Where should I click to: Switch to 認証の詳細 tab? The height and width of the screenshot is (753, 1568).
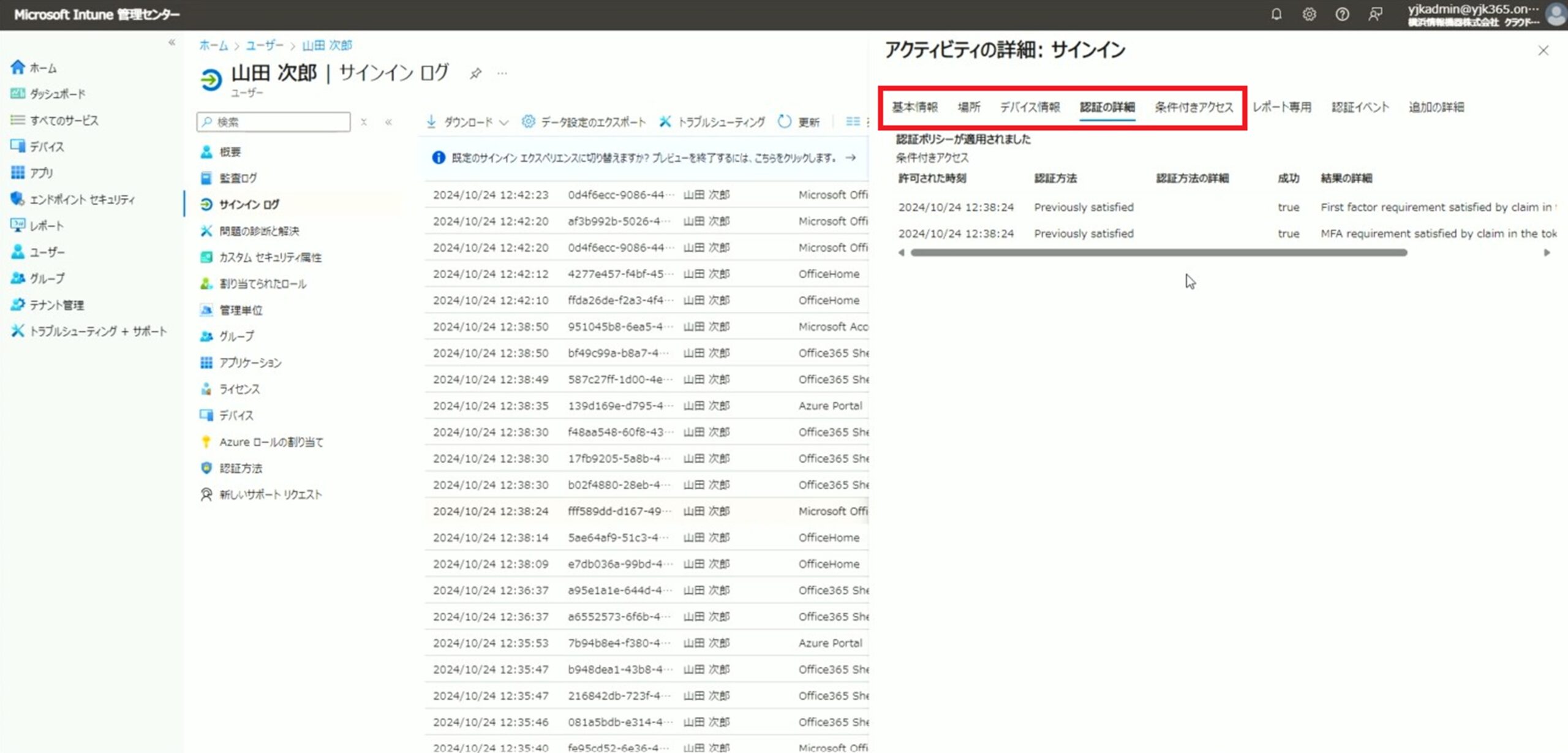1107,107
